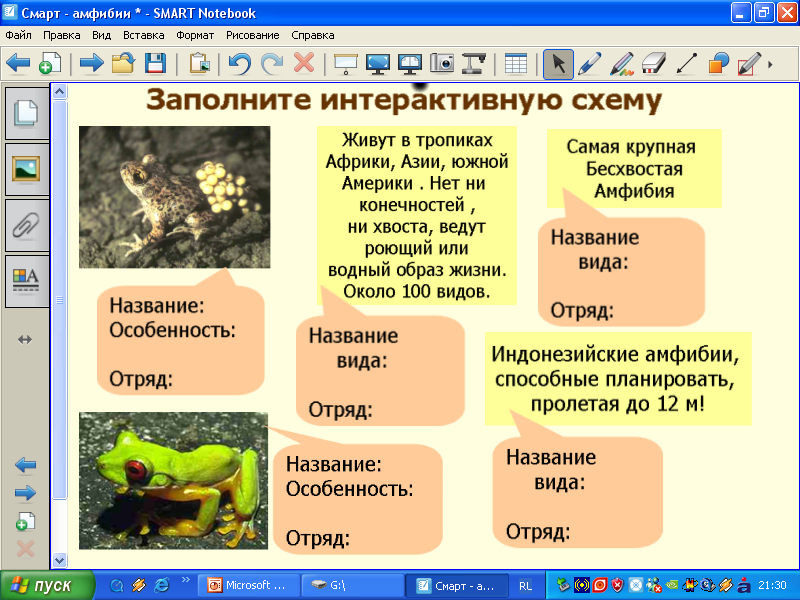The height and width of the screenshot is (600, 800).
Task: Expand the toolbar overflow arrow
Action: point(770,65)
